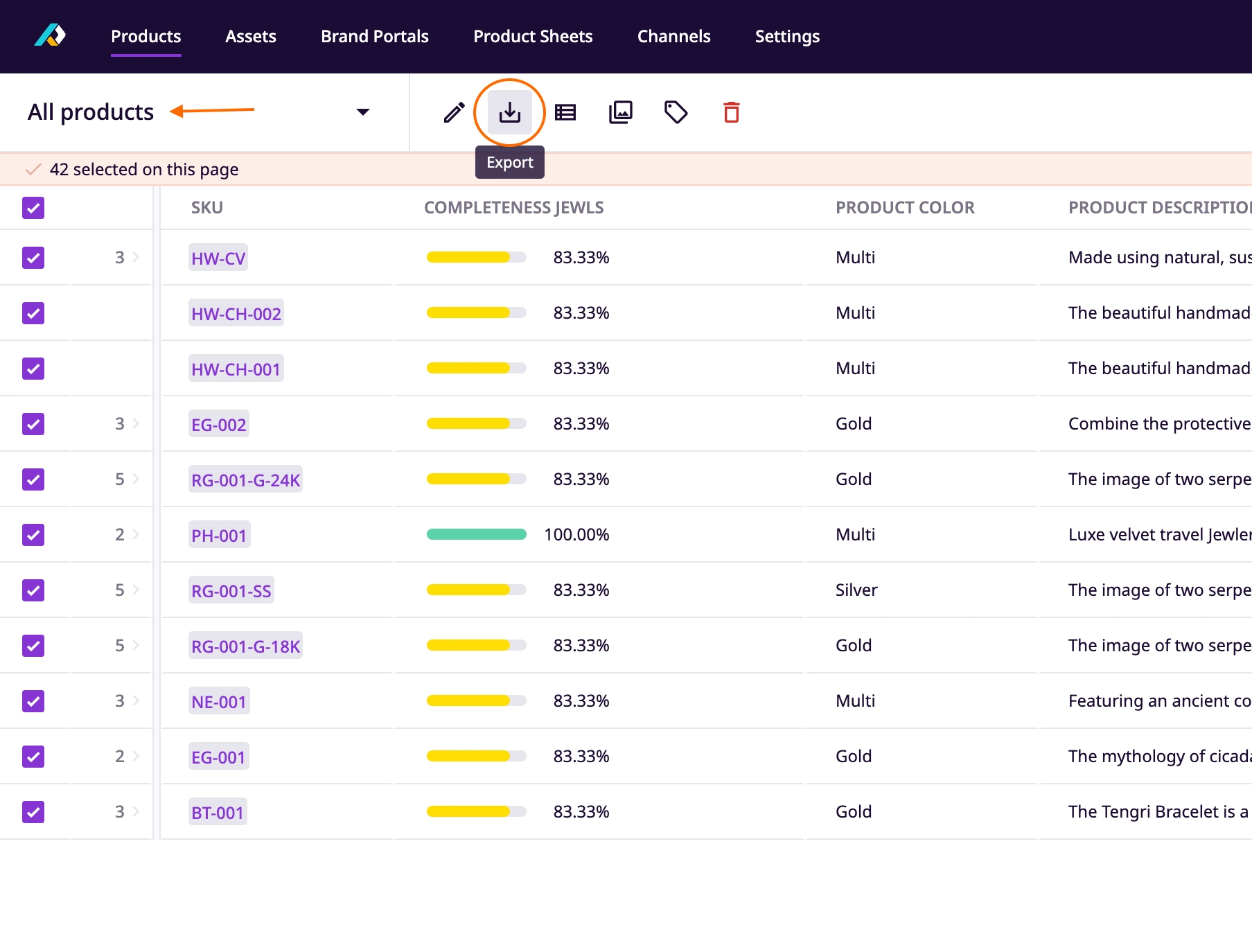Open the HW-CV SKU link

(218, 258)
